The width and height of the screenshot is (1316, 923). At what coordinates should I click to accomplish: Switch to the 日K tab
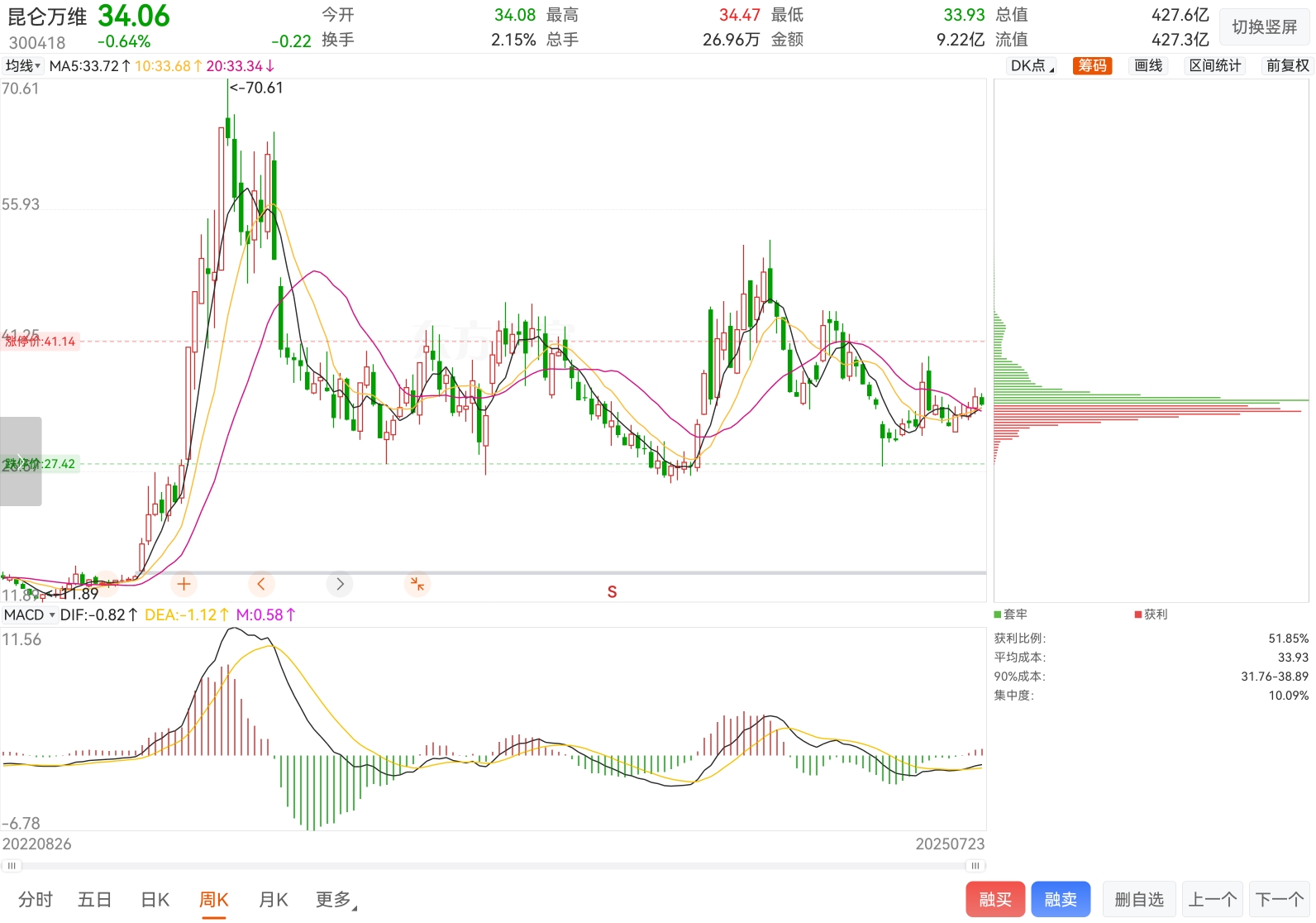tap(155, 899)
